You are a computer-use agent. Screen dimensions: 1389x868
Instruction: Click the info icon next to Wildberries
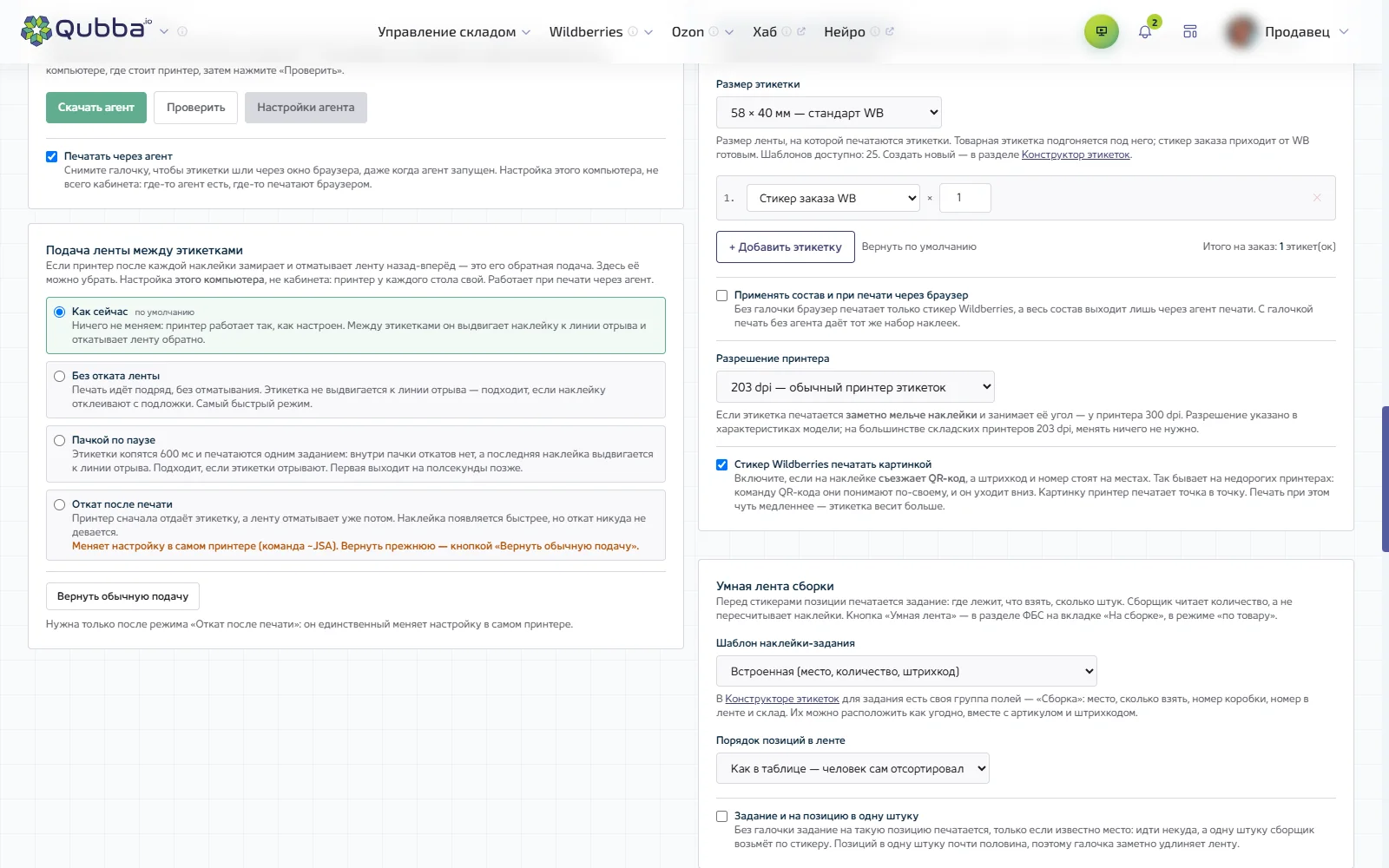[633, 31]
